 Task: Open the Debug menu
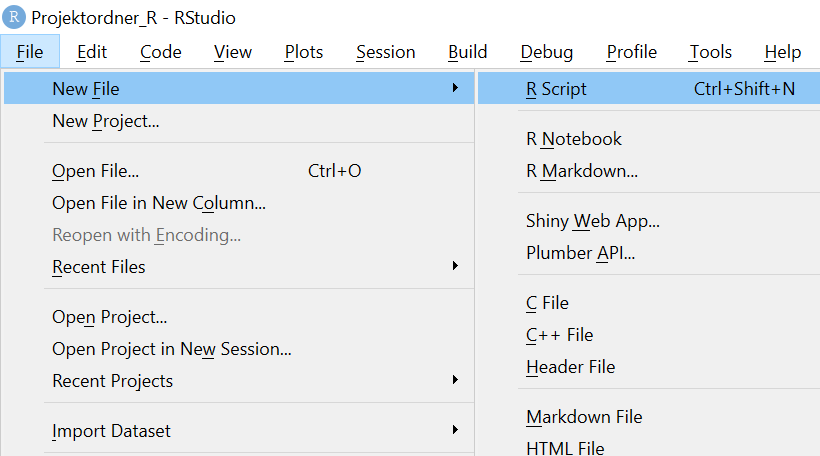tap(546, 52)
